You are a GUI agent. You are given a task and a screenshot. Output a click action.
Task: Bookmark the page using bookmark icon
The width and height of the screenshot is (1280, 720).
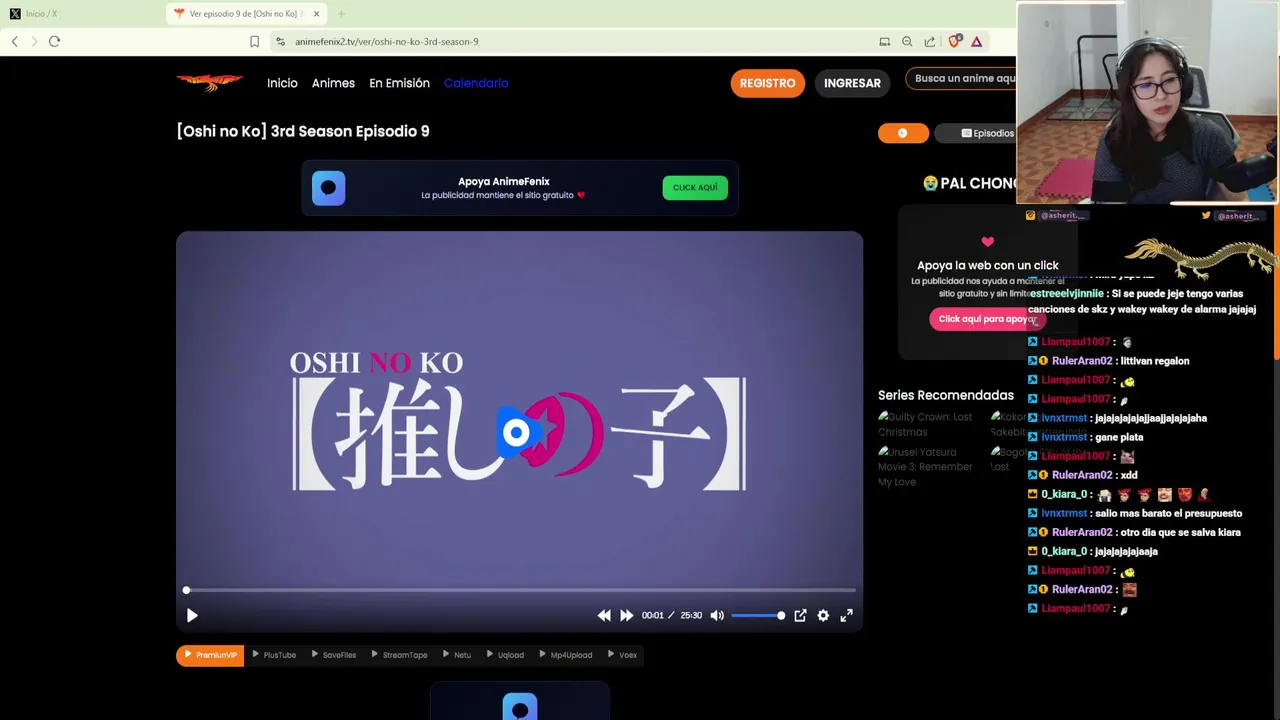(x=254, y=42)
